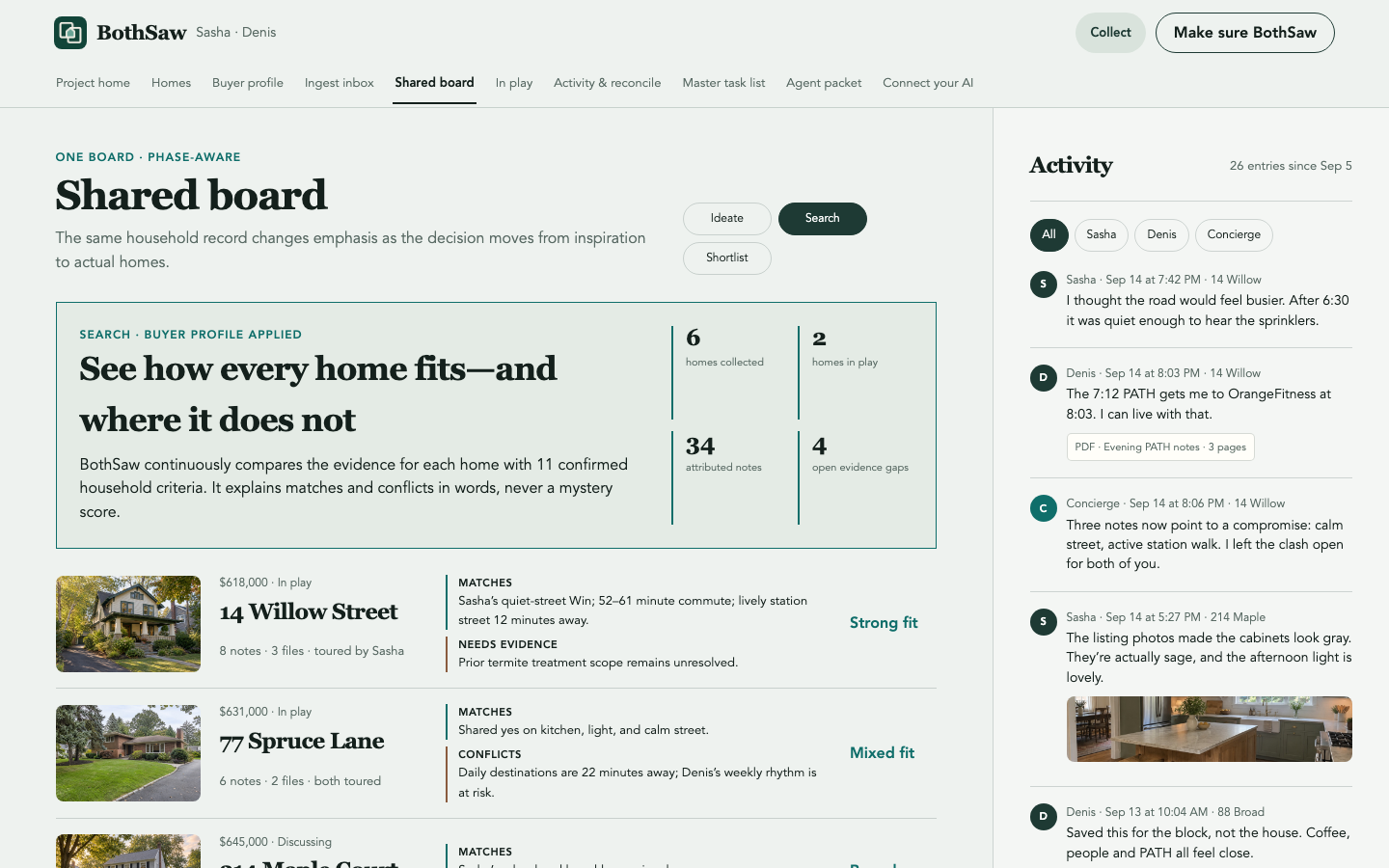
Task: Click the Shared board page heading
Action: pos(191,196)
